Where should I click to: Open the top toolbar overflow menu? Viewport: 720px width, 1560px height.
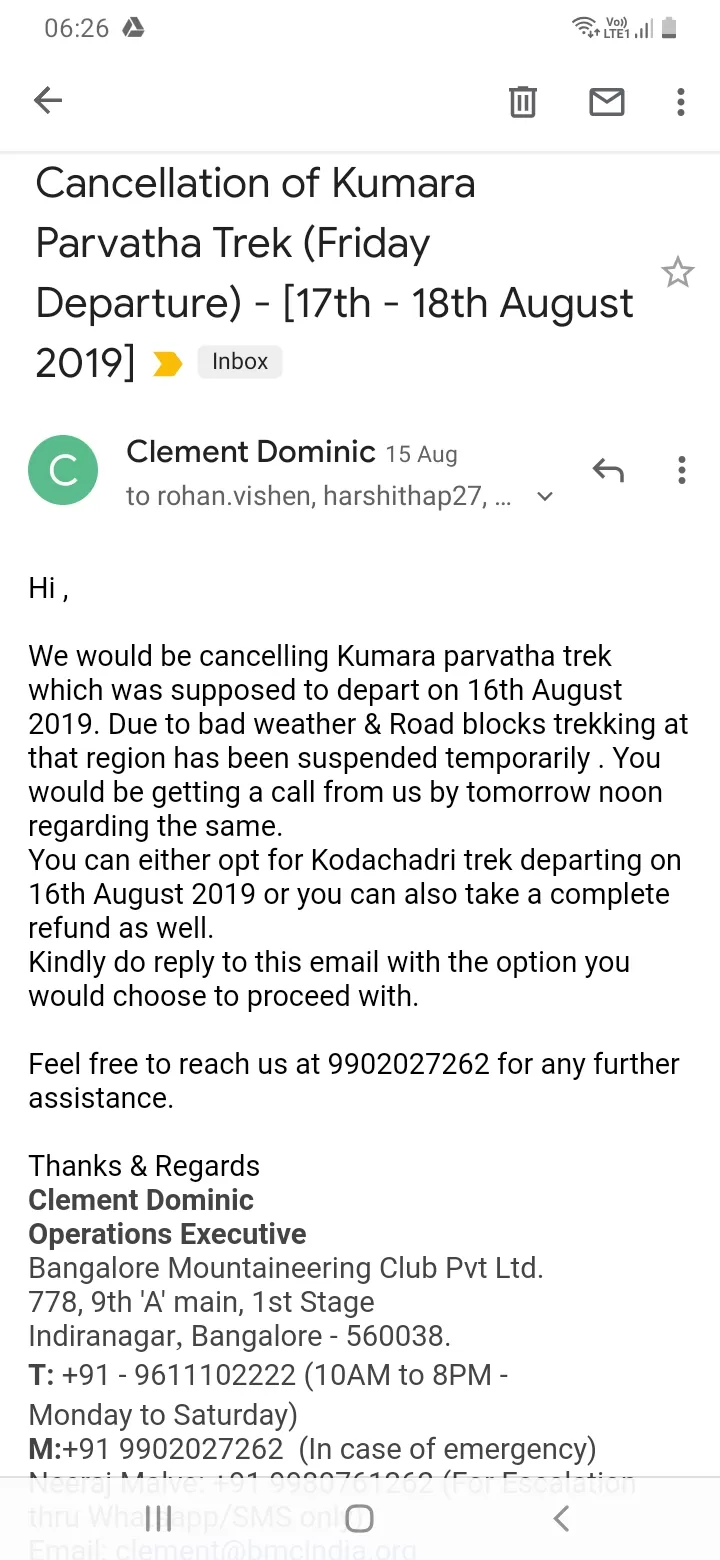(681, 101)
